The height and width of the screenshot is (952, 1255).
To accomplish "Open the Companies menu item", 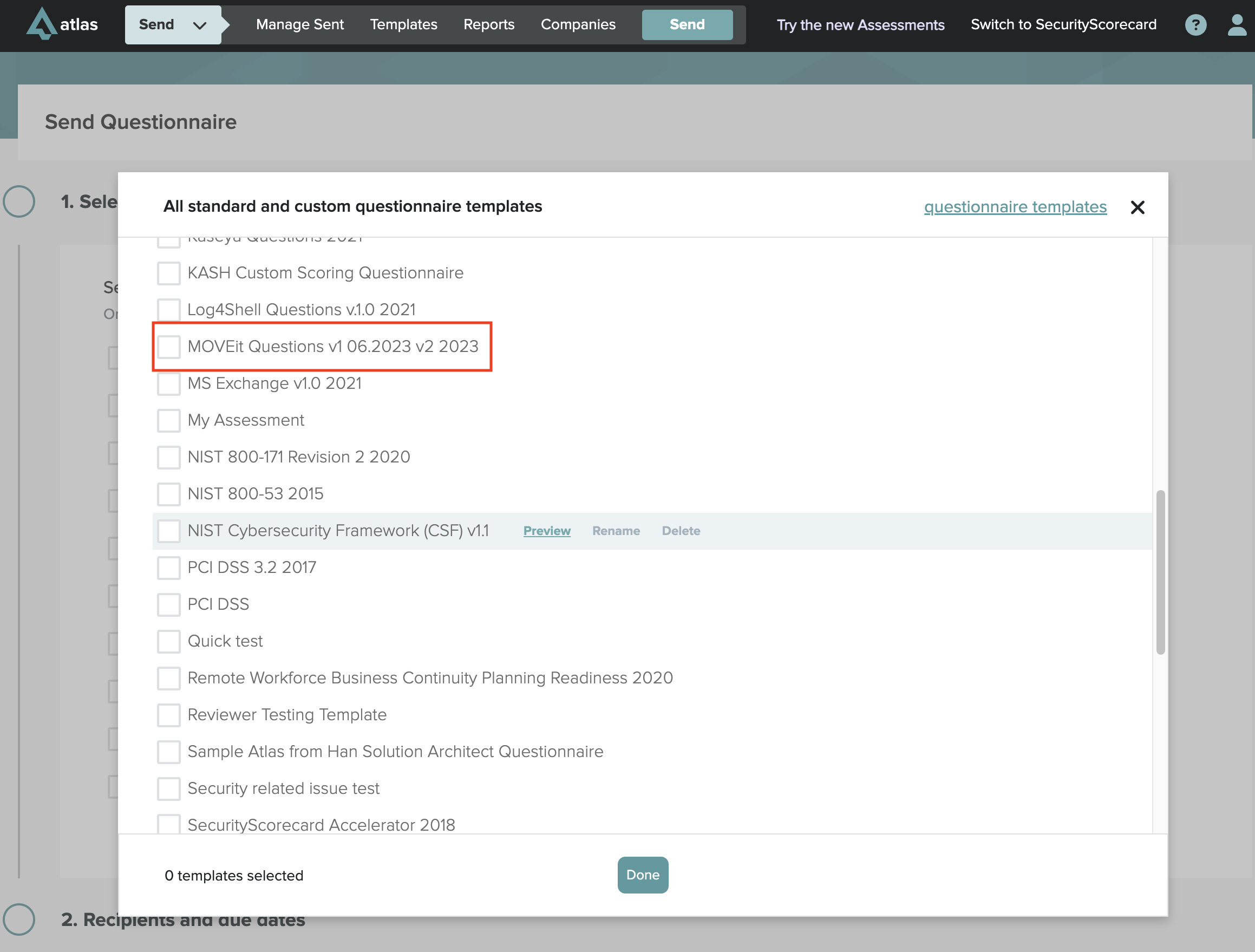I will click(x=578, y=24).
